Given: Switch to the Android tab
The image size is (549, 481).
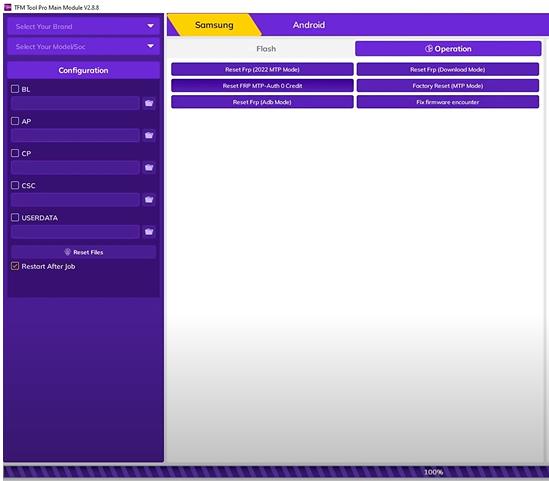Looking at the screenshot, I should [309, 25].
